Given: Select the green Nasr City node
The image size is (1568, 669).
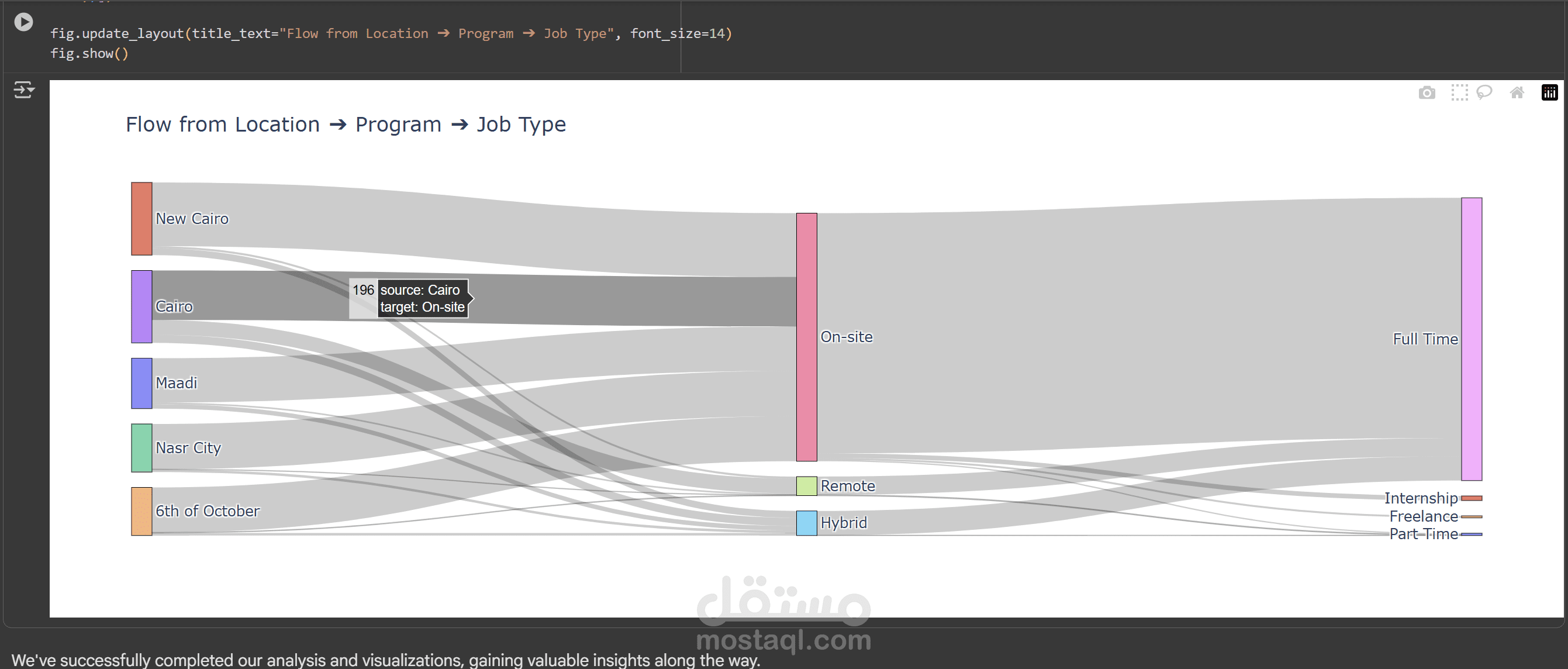Looking at the screenshot, I should (141, 448).
